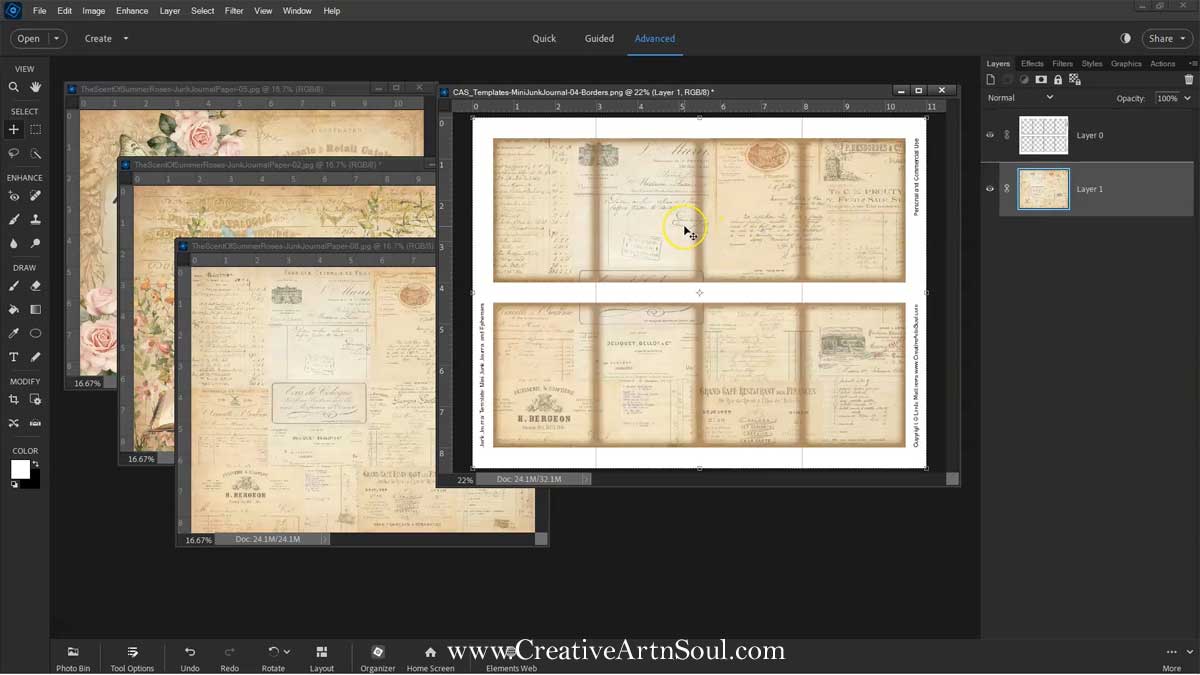Select the Content-Aware Move tool

[14, 423]
